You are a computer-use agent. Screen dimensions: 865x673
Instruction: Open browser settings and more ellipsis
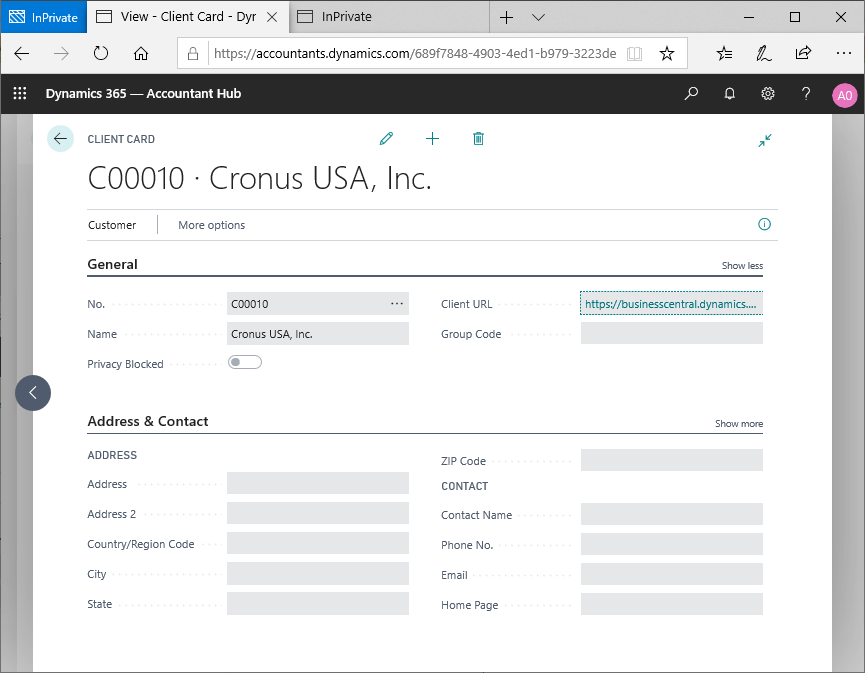tap(843, 53)
